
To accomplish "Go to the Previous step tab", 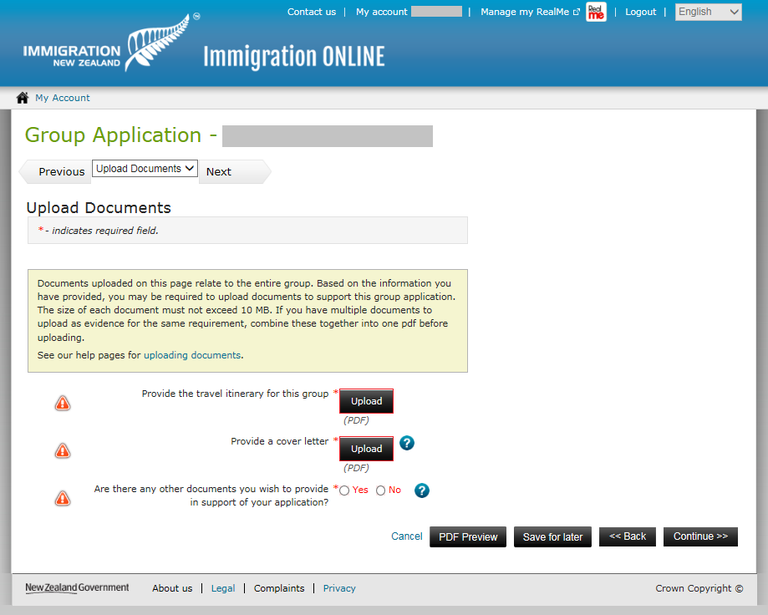I will [60, 172].
